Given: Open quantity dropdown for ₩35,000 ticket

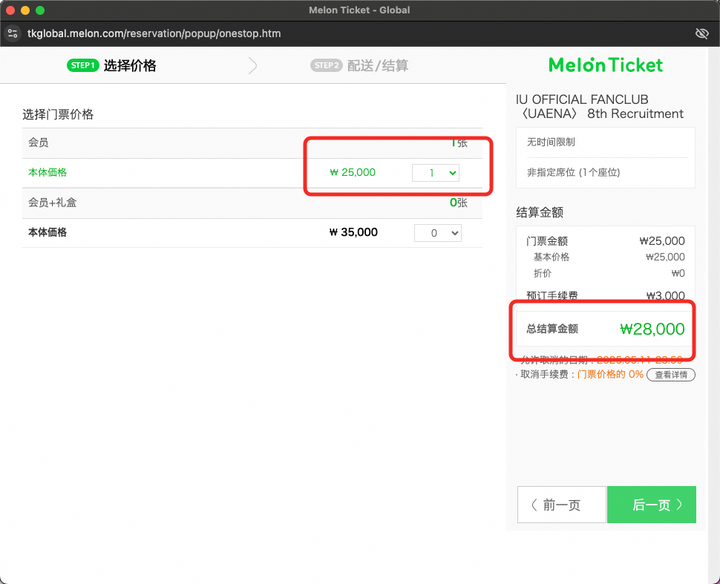Looking at the screenshot, I should click(x=438, y=233).
